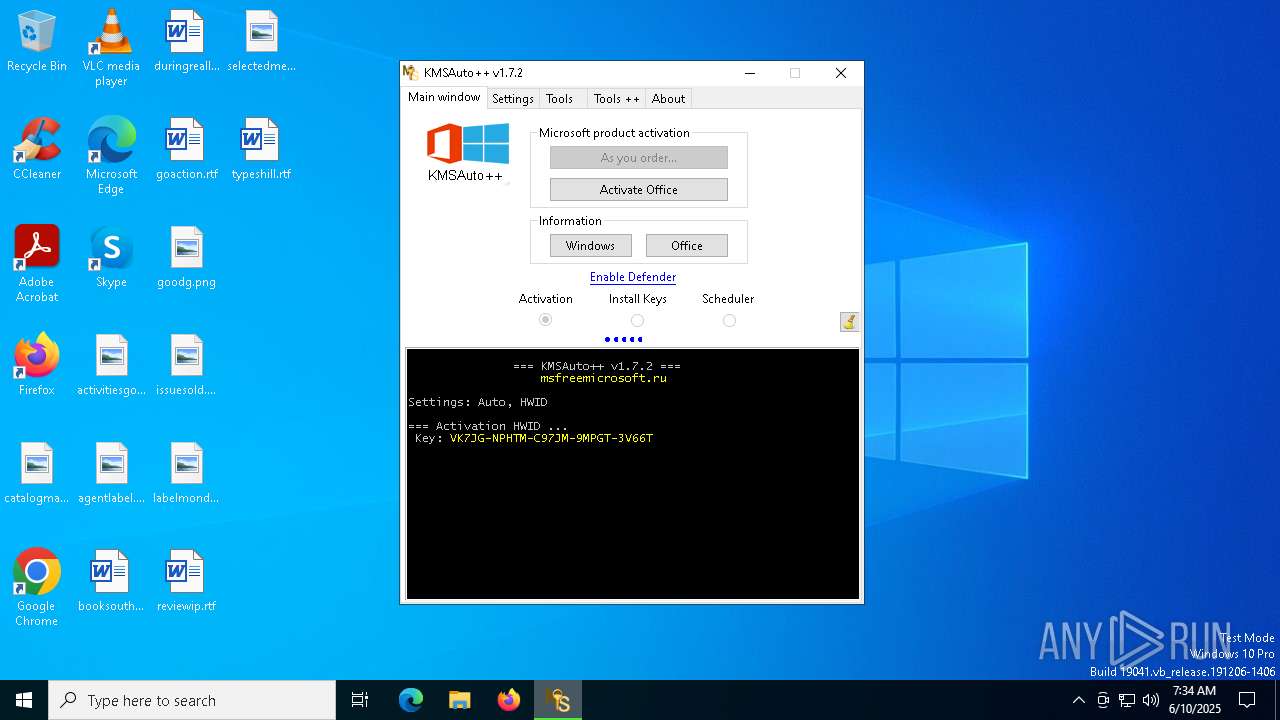Screen dimensions: 1280x720
Task: Click the Activate Office button
Action: click(639, 189)
